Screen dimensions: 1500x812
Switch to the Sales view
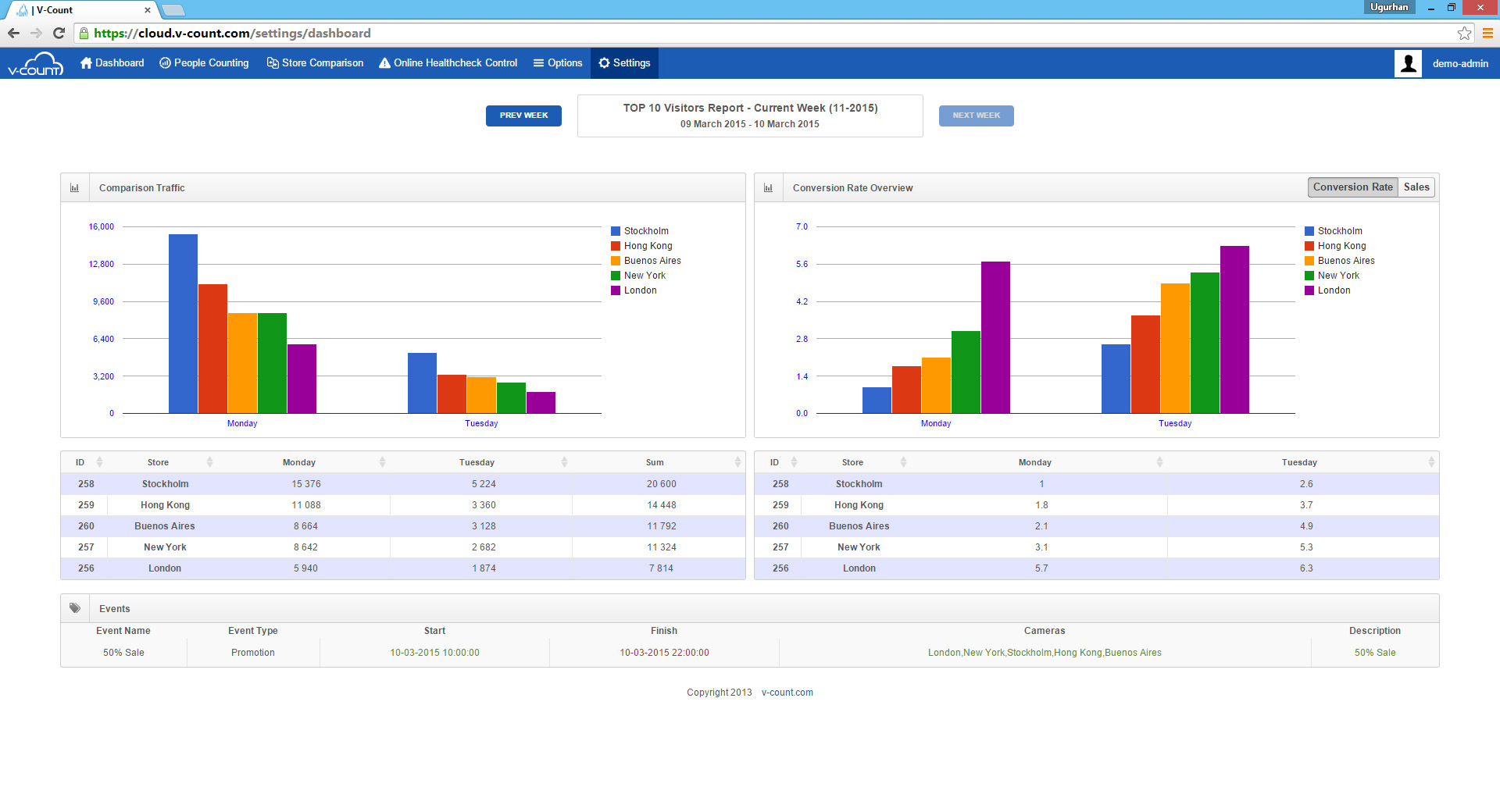click(1416, 187)
